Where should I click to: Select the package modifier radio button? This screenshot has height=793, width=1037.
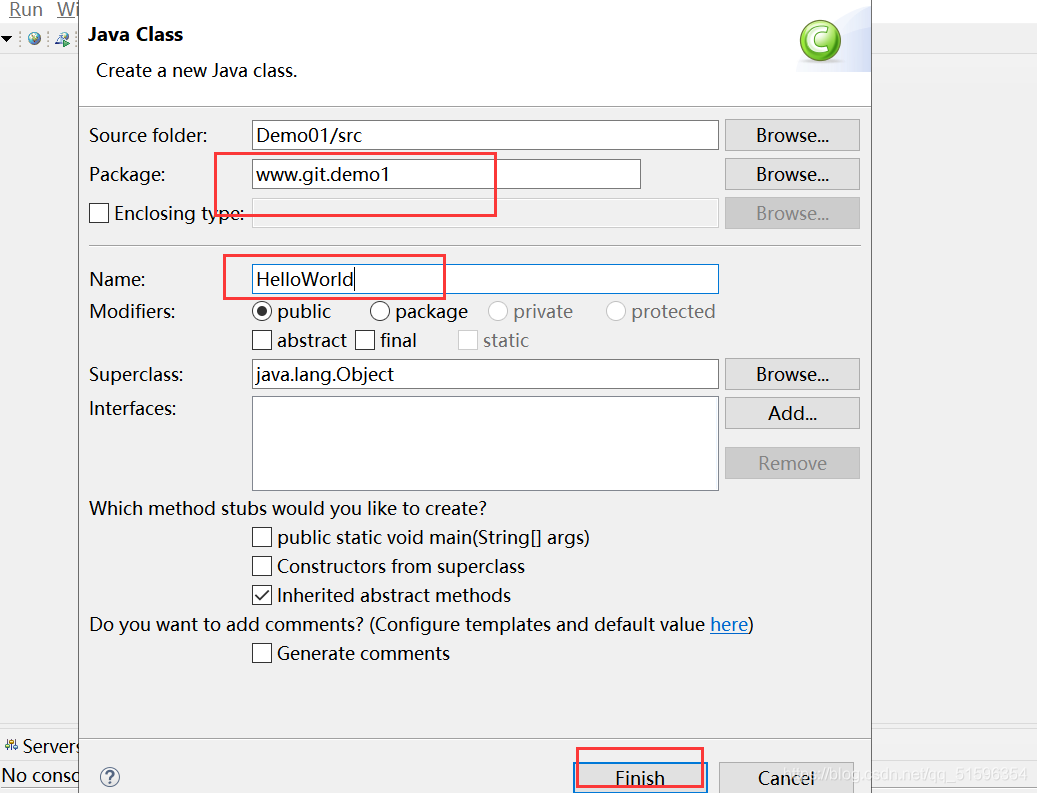click(380, 311)
